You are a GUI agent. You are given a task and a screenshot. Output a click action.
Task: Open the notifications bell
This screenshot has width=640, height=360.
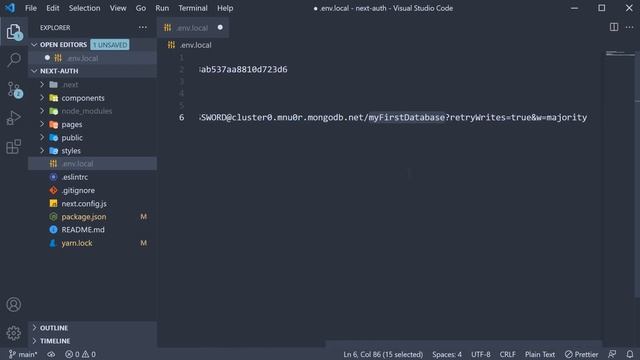pyautogui.click(x=630, y=354)
